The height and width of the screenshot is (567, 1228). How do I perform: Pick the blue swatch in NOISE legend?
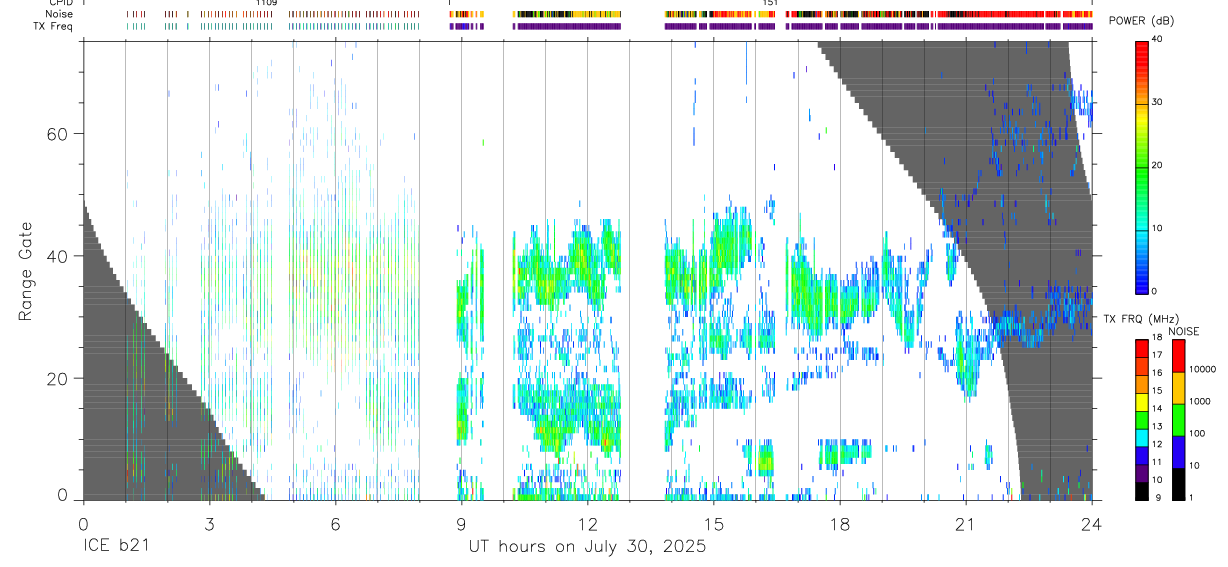[1178, 450]
